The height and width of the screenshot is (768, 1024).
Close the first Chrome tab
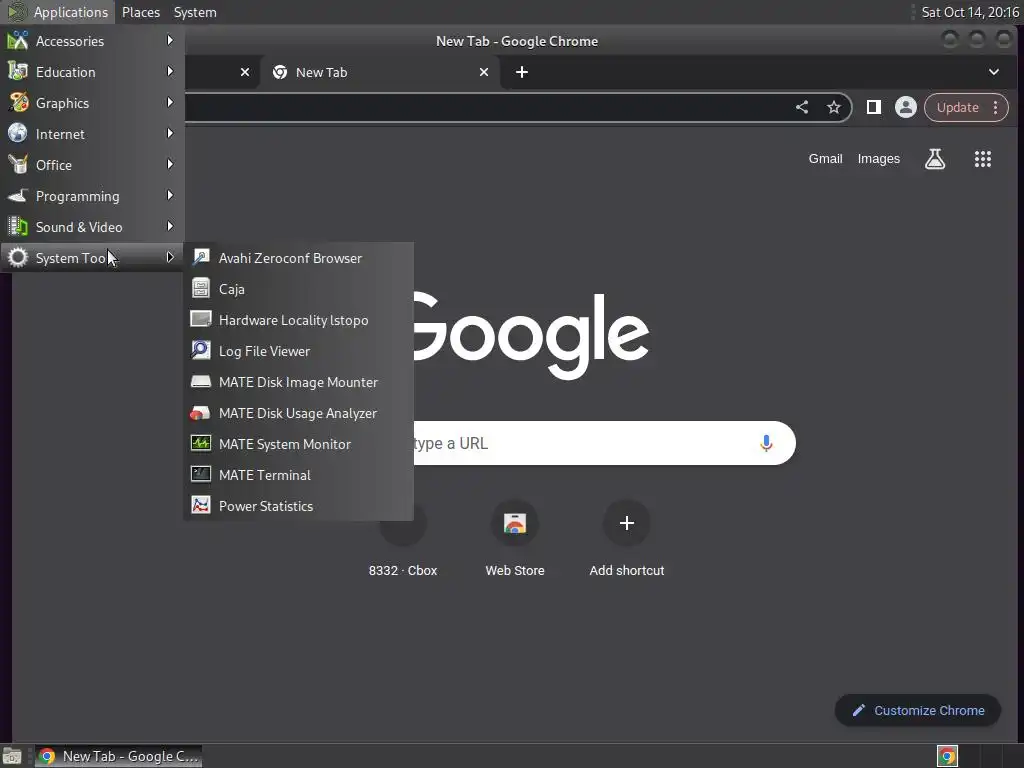[x=245, y=72]
